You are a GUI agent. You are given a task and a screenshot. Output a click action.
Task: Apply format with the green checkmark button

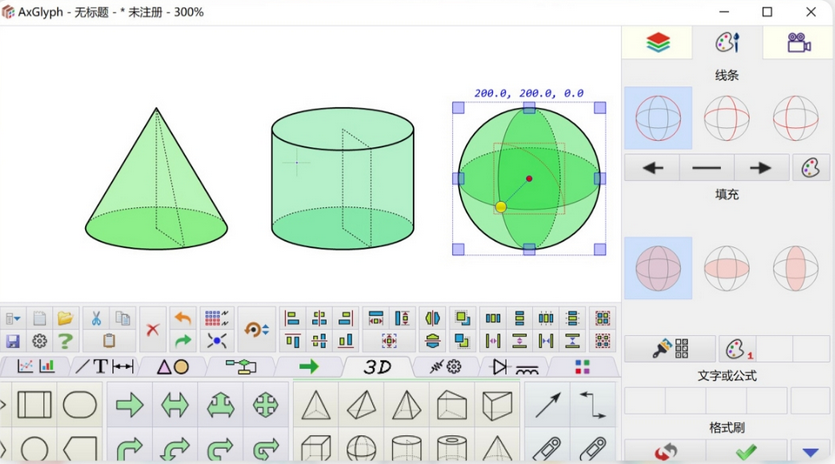[x=746, y=452]
